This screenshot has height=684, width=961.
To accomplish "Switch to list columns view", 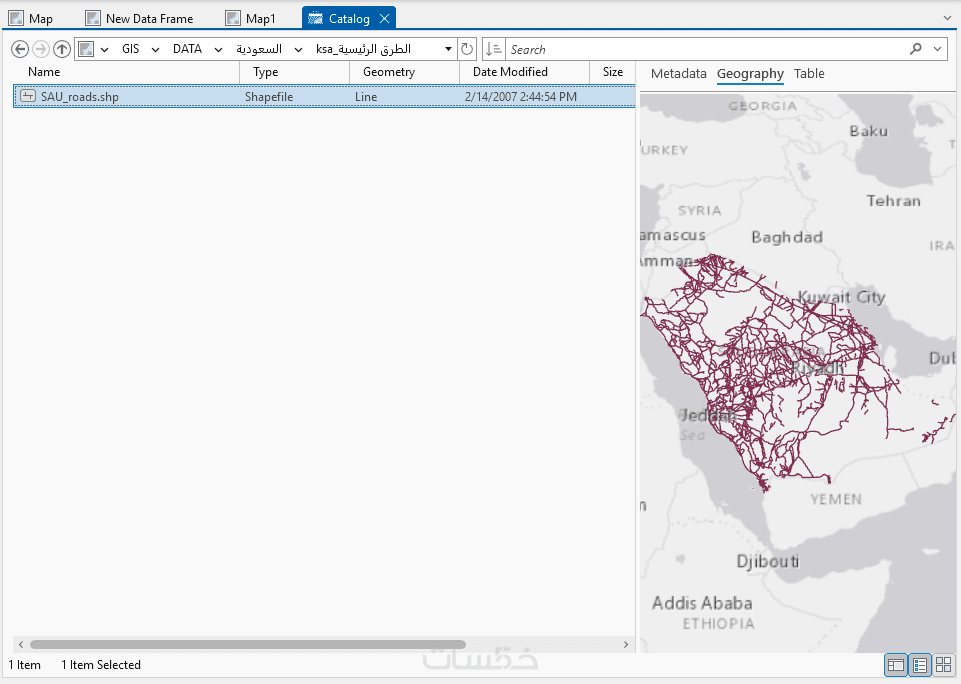I will click(x=920, y=665).
